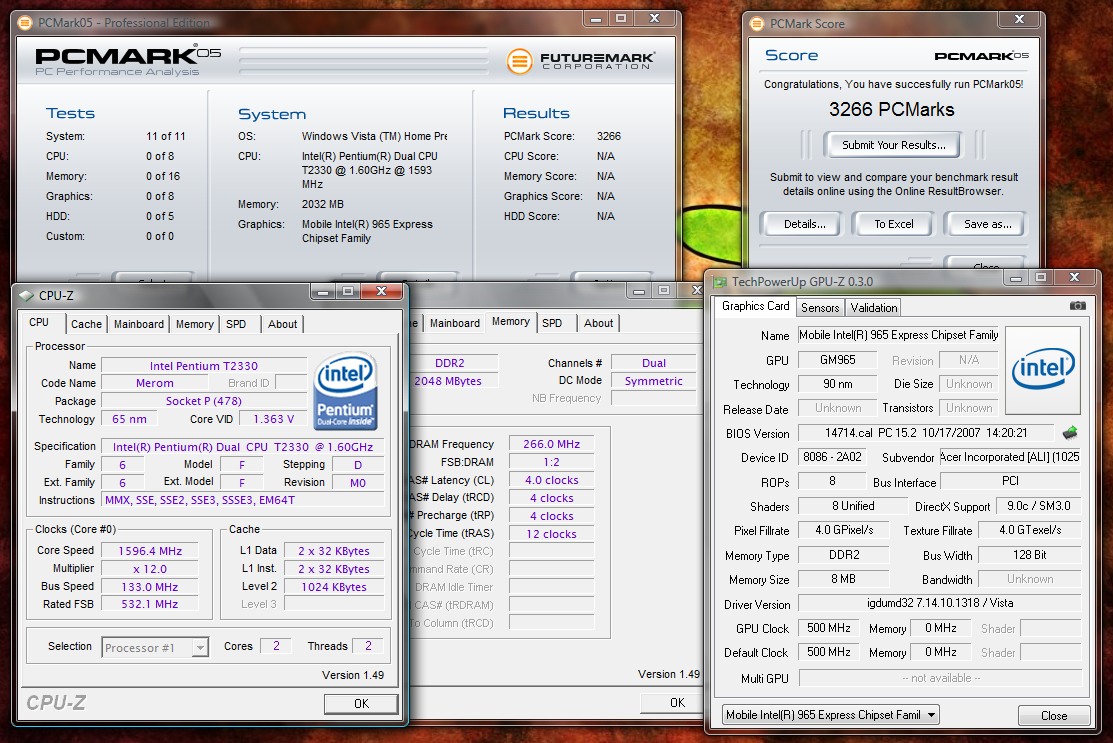Click the DC Mode value Symmetric
Screen dimensions: 1113x743
coord(654,381)
